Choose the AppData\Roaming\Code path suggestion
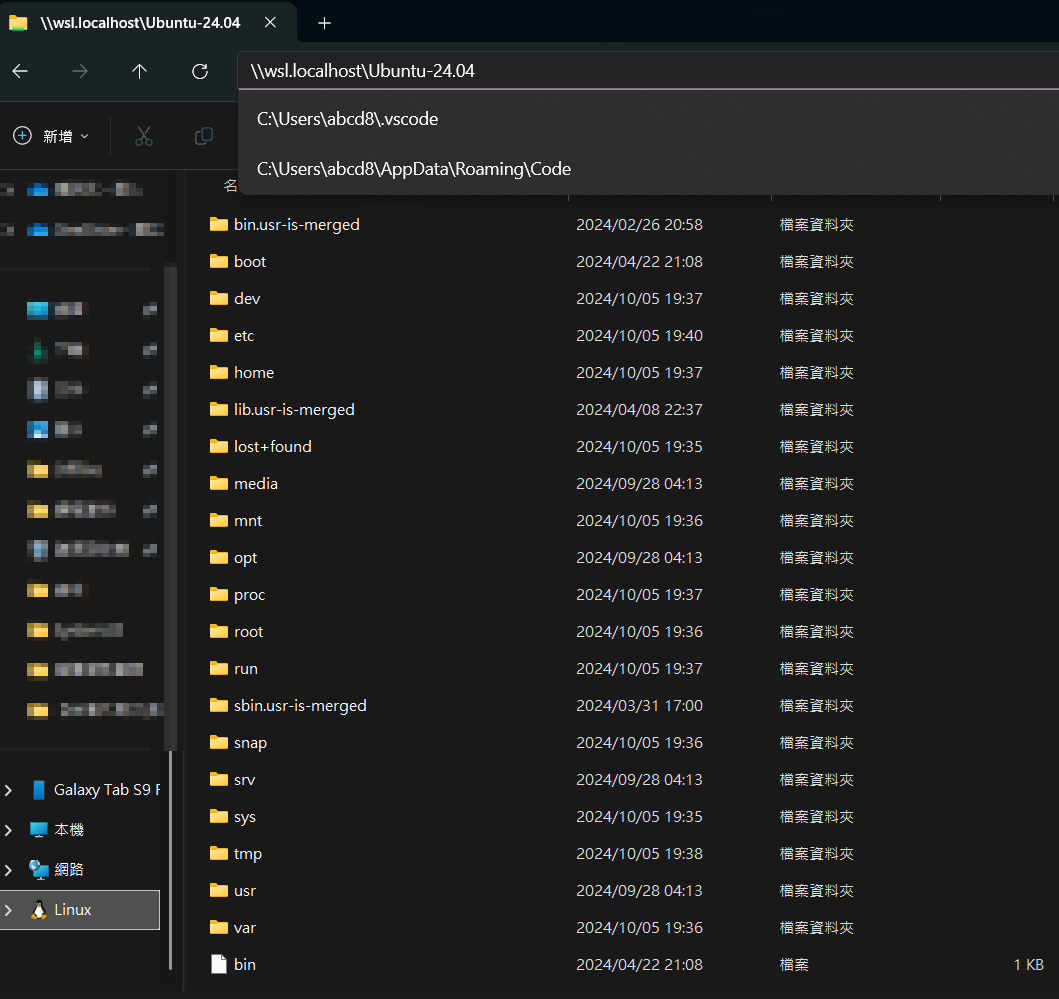This screenshot has width=1059, height=999. click(x=413, y=169)
